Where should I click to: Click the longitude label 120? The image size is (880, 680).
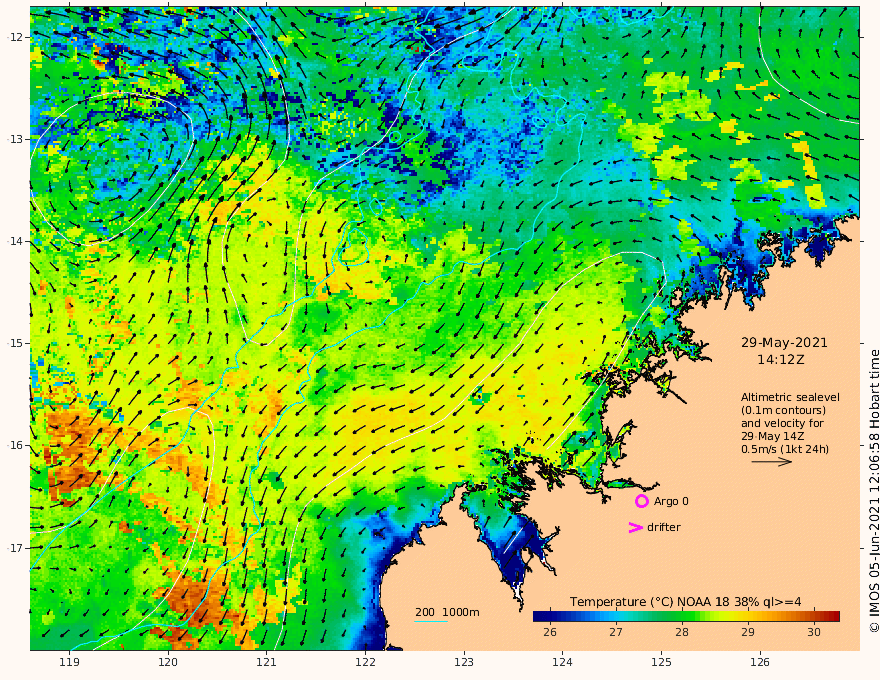pyautogui.click(x=168, y=663)
